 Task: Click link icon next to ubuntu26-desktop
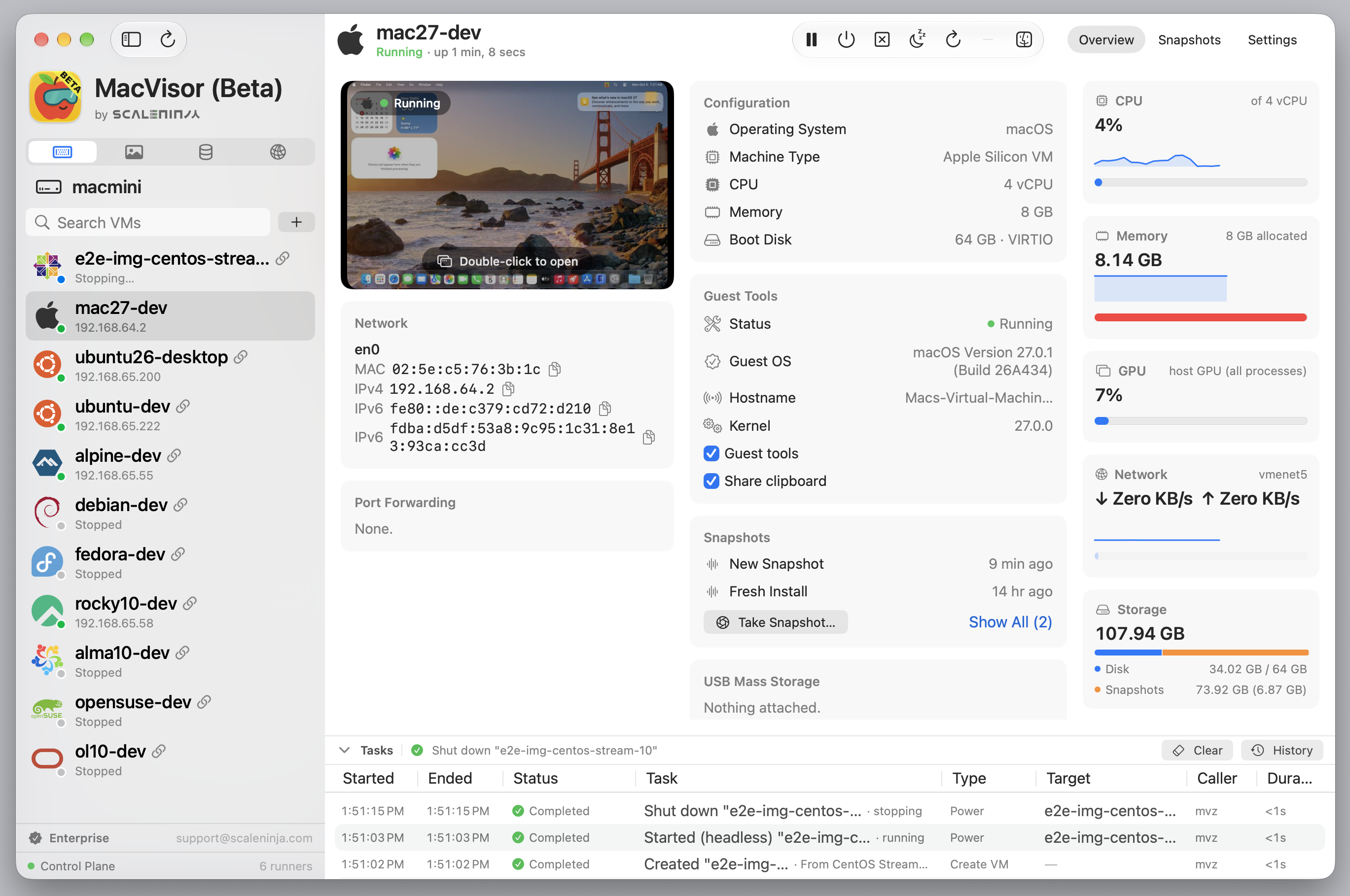click(x=241, y=357)
